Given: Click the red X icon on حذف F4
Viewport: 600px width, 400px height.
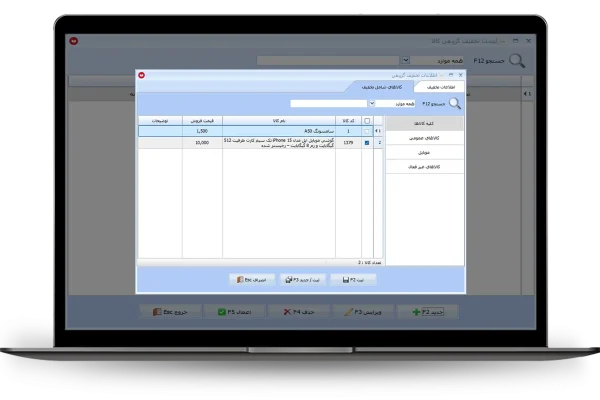Looking at the screenshot, I should tap(288, 312).
